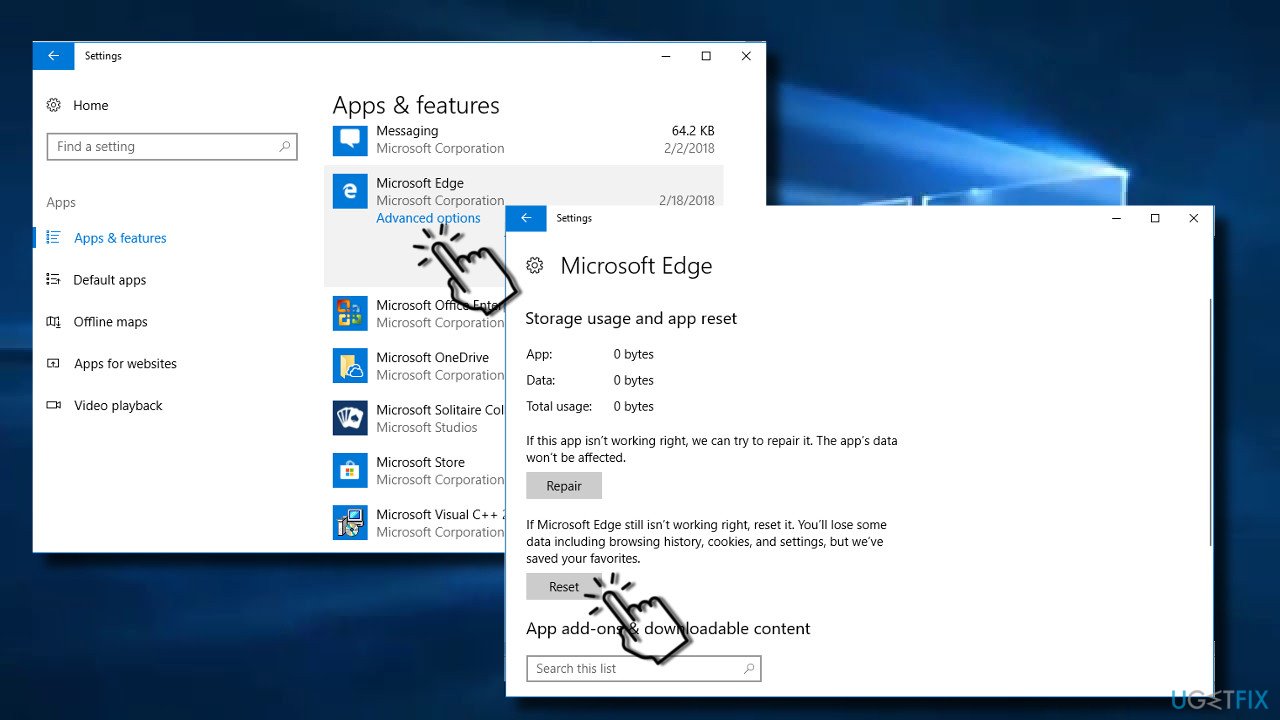1280x720 pixels.
Task: Select the Microsoft Edge app icon in the list
Action: coord(350,191)
